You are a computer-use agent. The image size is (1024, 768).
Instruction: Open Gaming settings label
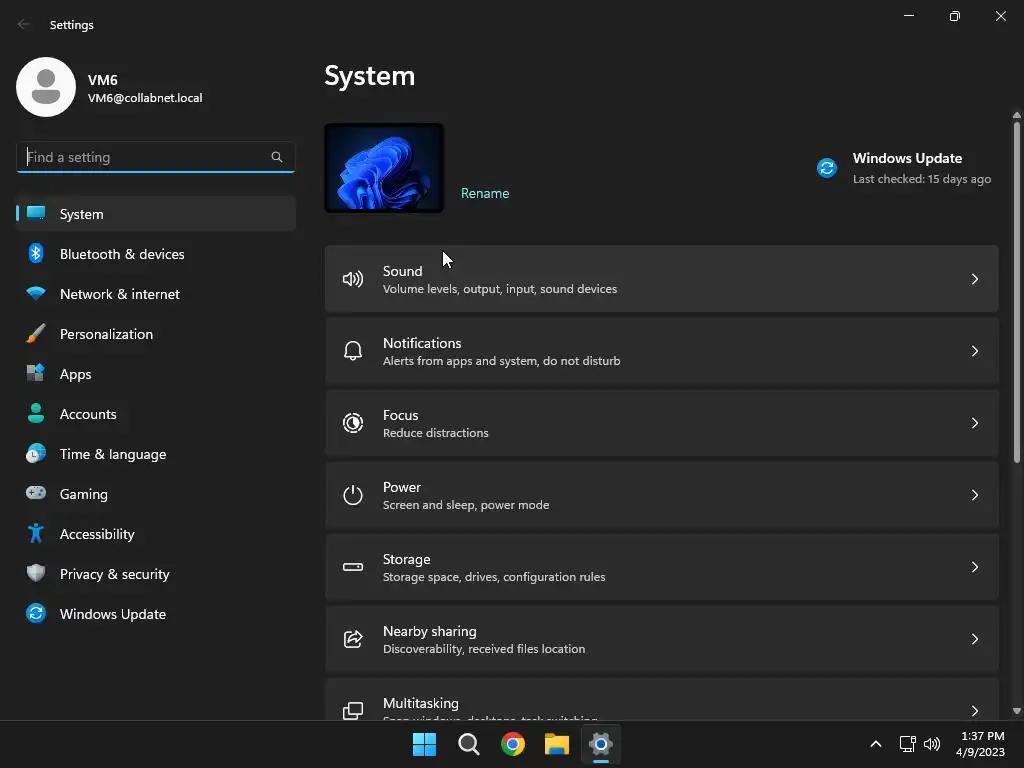[x=84, y=494]
